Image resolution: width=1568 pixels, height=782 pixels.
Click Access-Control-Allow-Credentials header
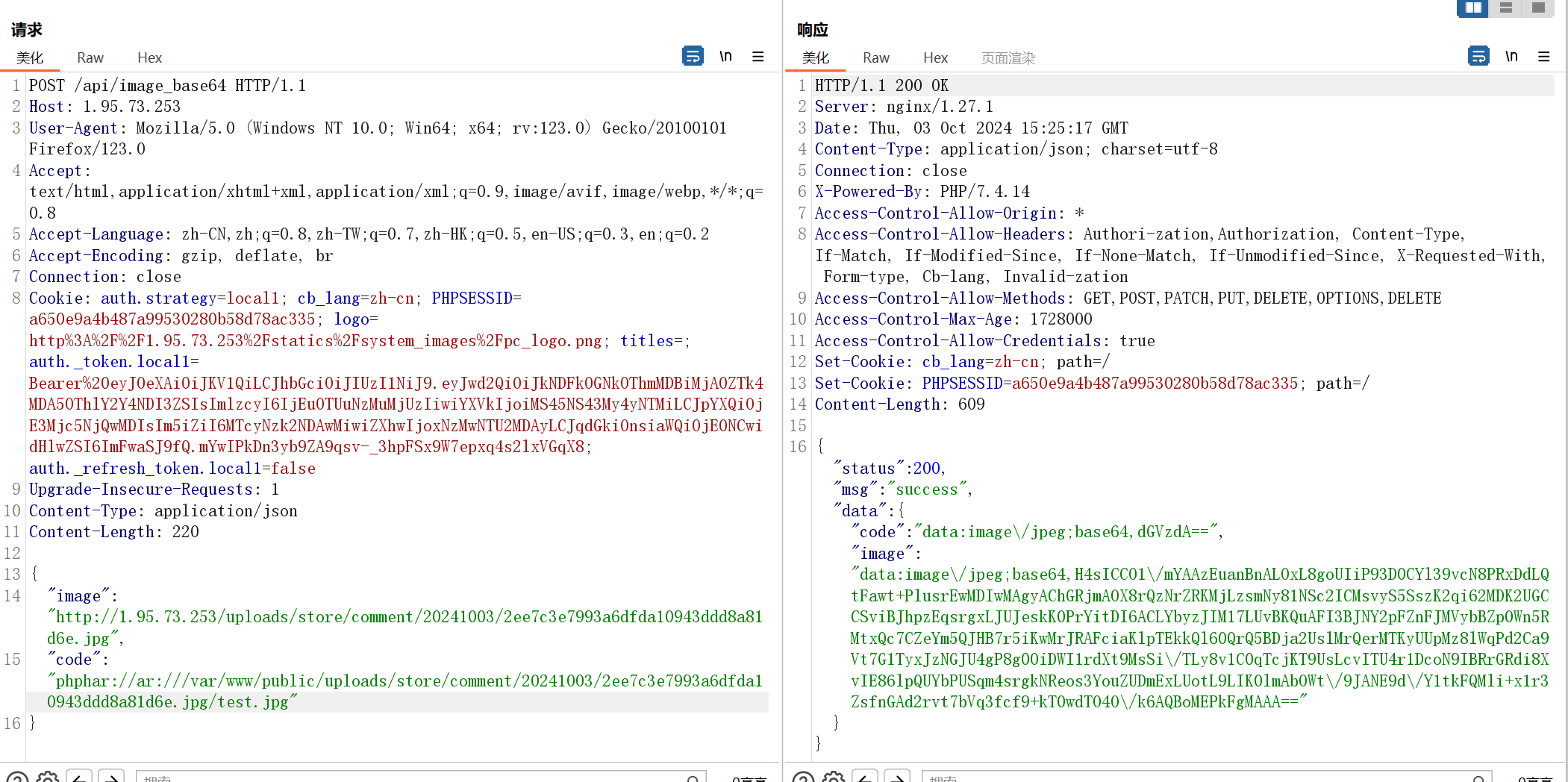(x=985, y=340)
